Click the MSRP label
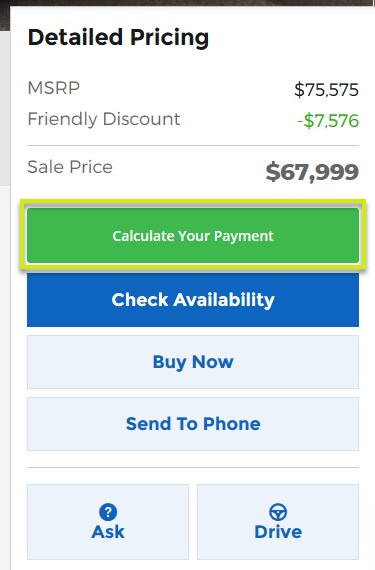 click(x=54, y=88)
